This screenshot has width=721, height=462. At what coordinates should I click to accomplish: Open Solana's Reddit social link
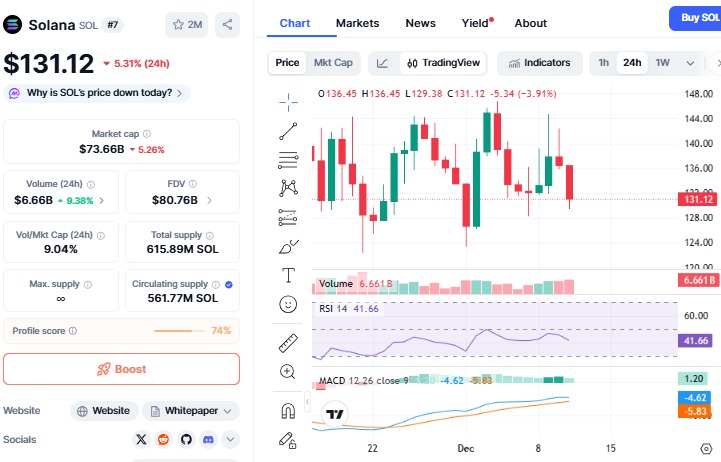point(163,439)
